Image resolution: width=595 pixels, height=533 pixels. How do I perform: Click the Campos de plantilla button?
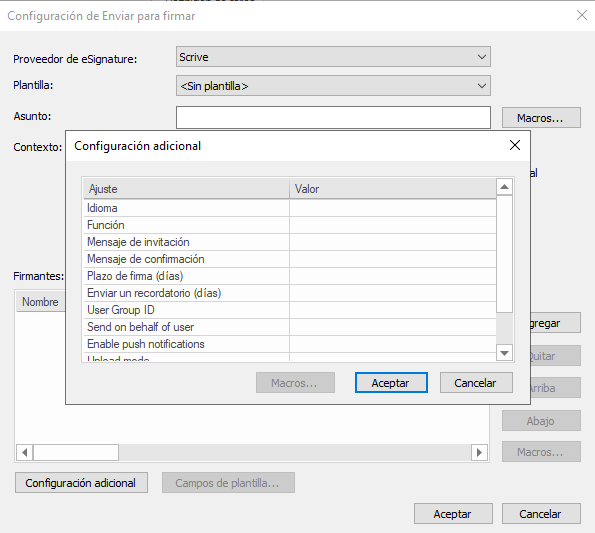point(228,483)
